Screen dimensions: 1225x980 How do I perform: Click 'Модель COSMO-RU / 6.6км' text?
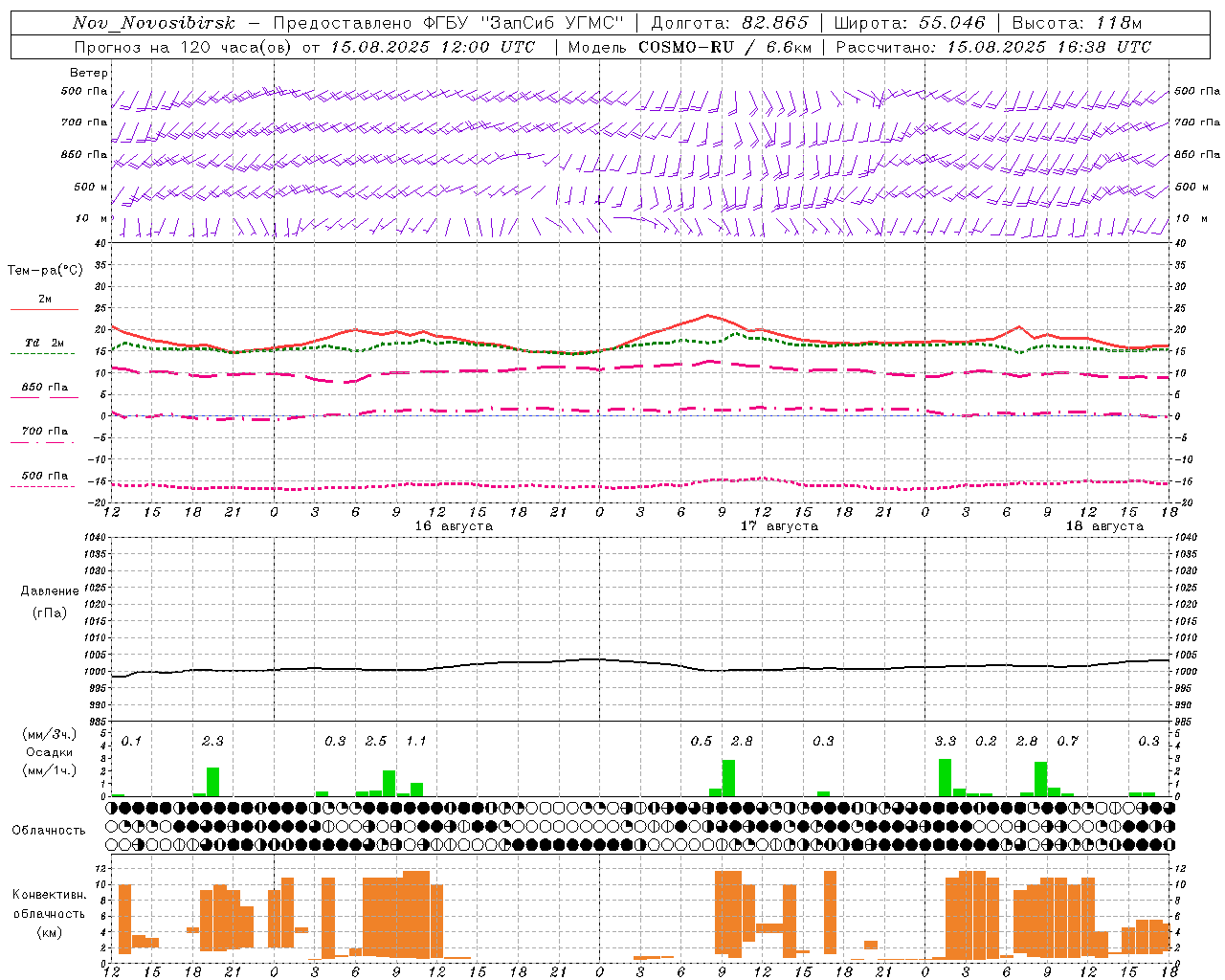(689, 47)
